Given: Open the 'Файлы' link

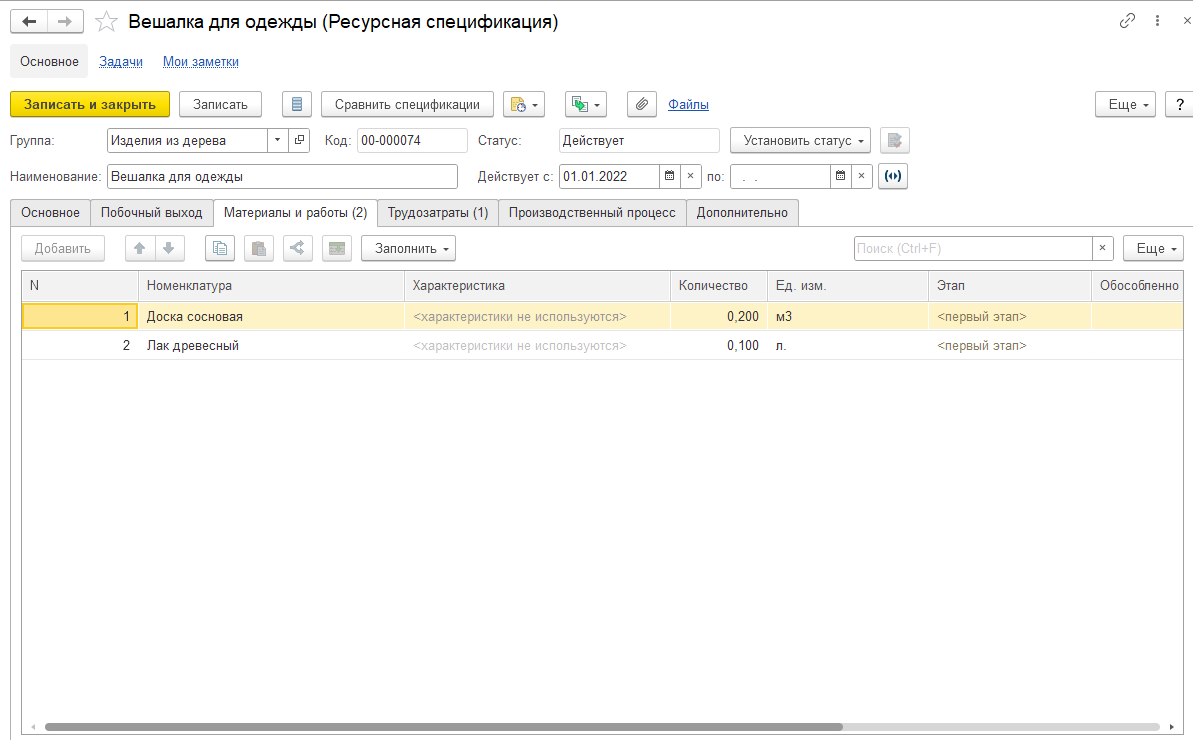Looking at the screenshot, I should coord(688,104).
